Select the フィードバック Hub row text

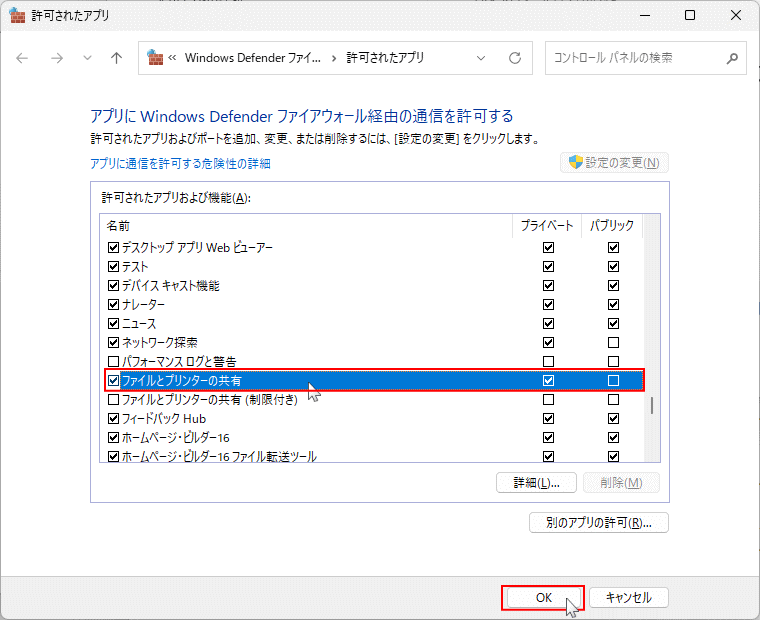pyautogui.click(x=164, y=418)
